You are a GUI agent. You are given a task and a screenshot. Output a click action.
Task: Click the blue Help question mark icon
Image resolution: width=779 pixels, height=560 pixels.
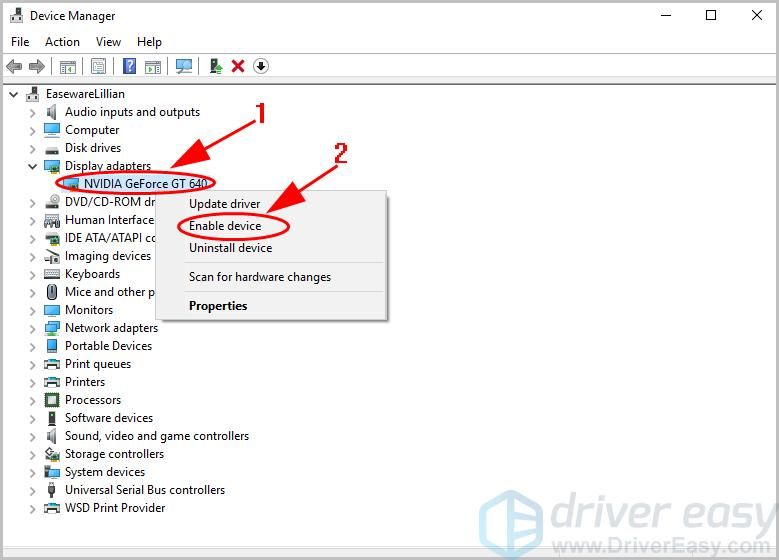(x=129, y=67)
